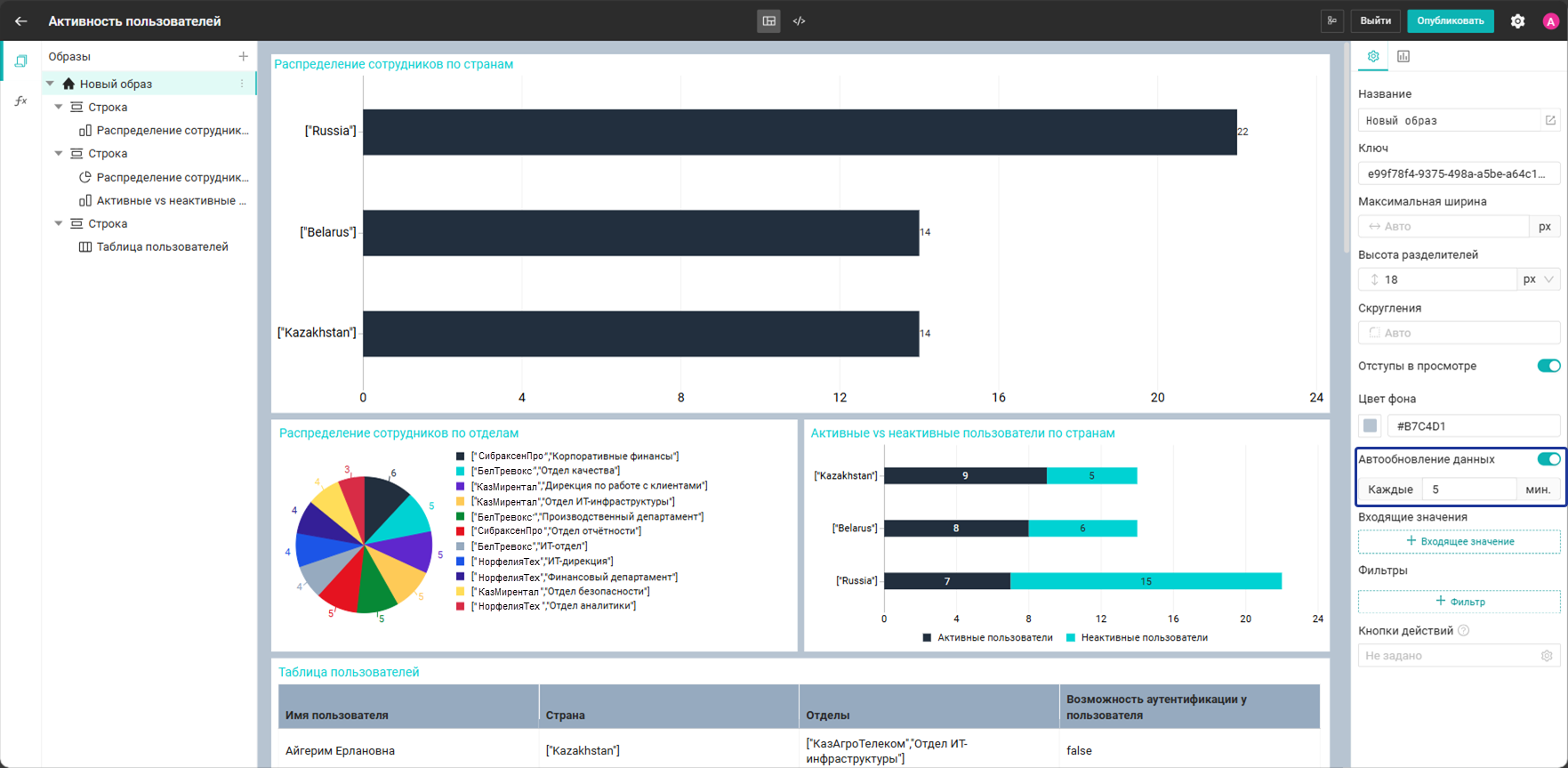Switch to code editor view
The height and width of the screenshot is (768, 1568).
point(800,21)
